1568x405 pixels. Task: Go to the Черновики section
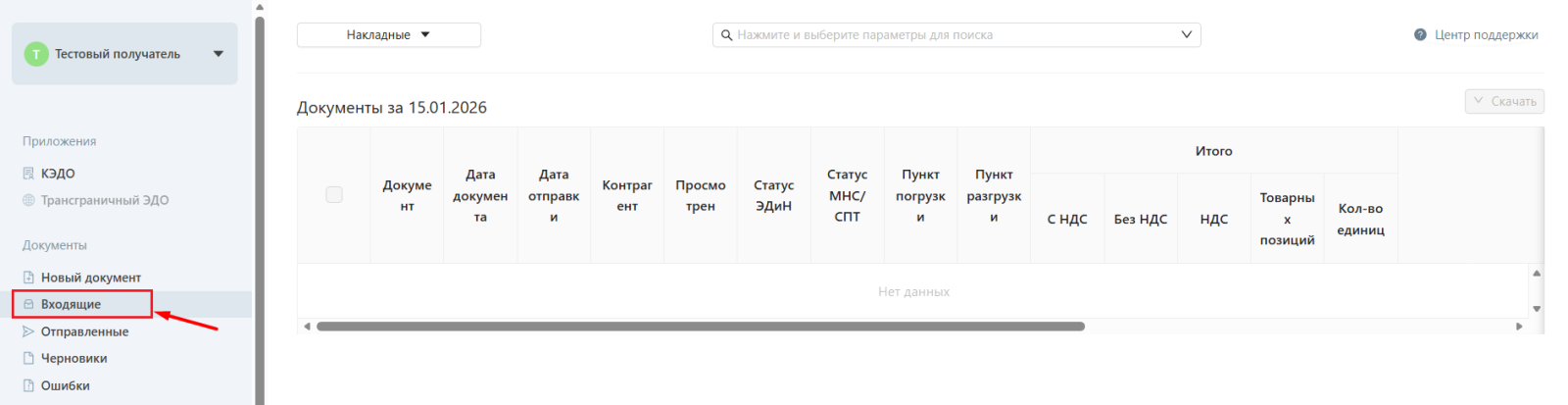click(73, 358)
